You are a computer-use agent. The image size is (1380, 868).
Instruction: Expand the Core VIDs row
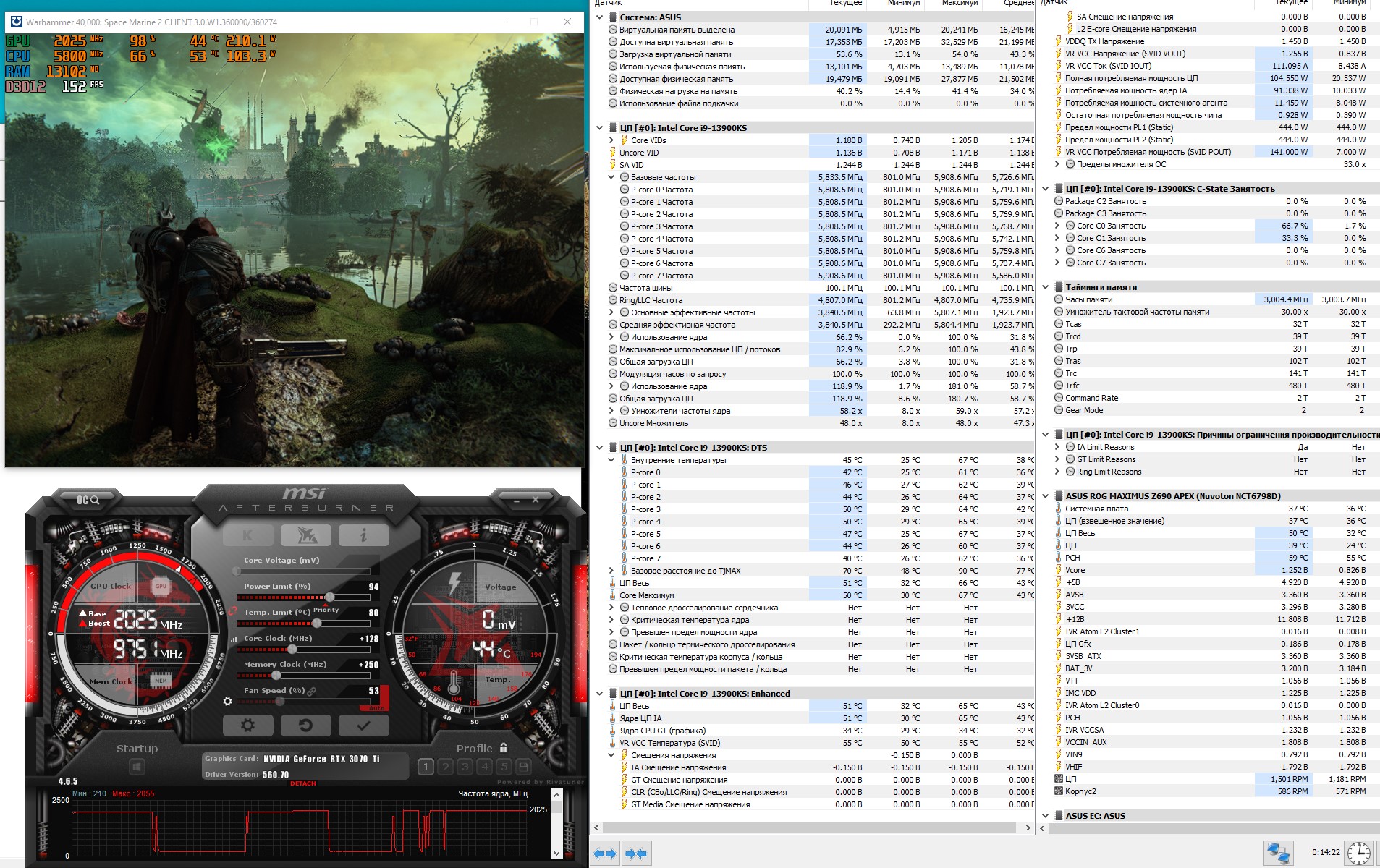click(x=611, y=140)
